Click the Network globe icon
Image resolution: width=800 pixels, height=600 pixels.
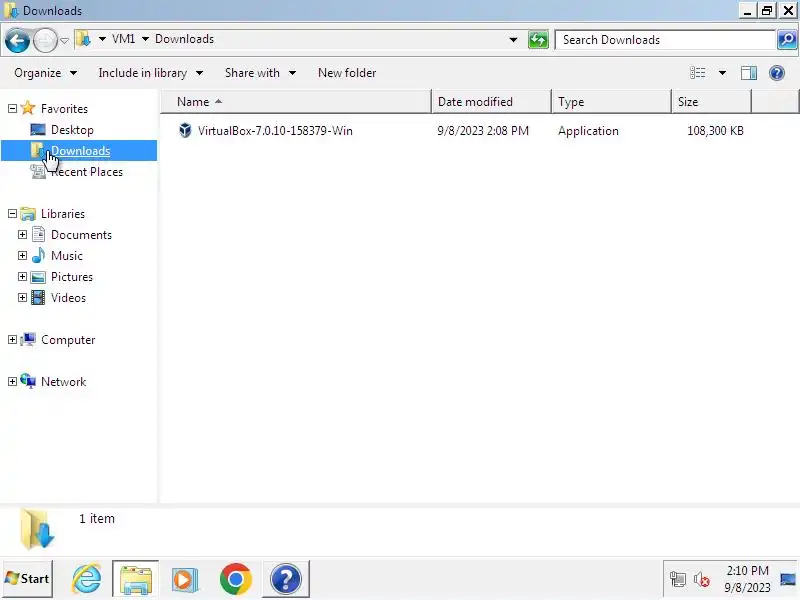28,381
